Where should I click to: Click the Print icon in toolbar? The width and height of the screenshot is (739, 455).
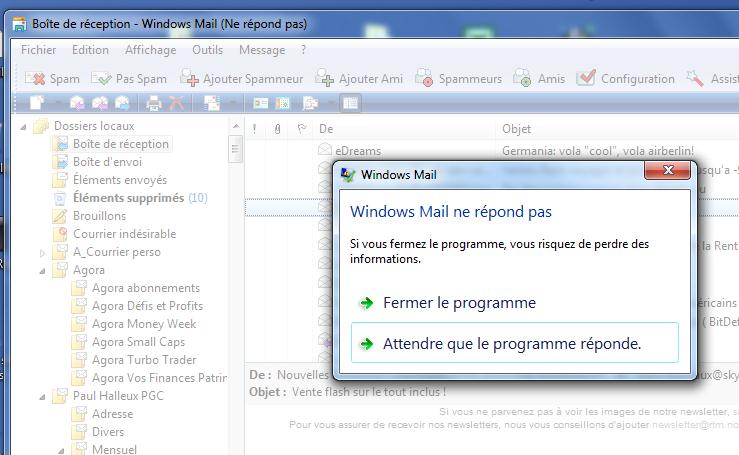tap(154, 102)
